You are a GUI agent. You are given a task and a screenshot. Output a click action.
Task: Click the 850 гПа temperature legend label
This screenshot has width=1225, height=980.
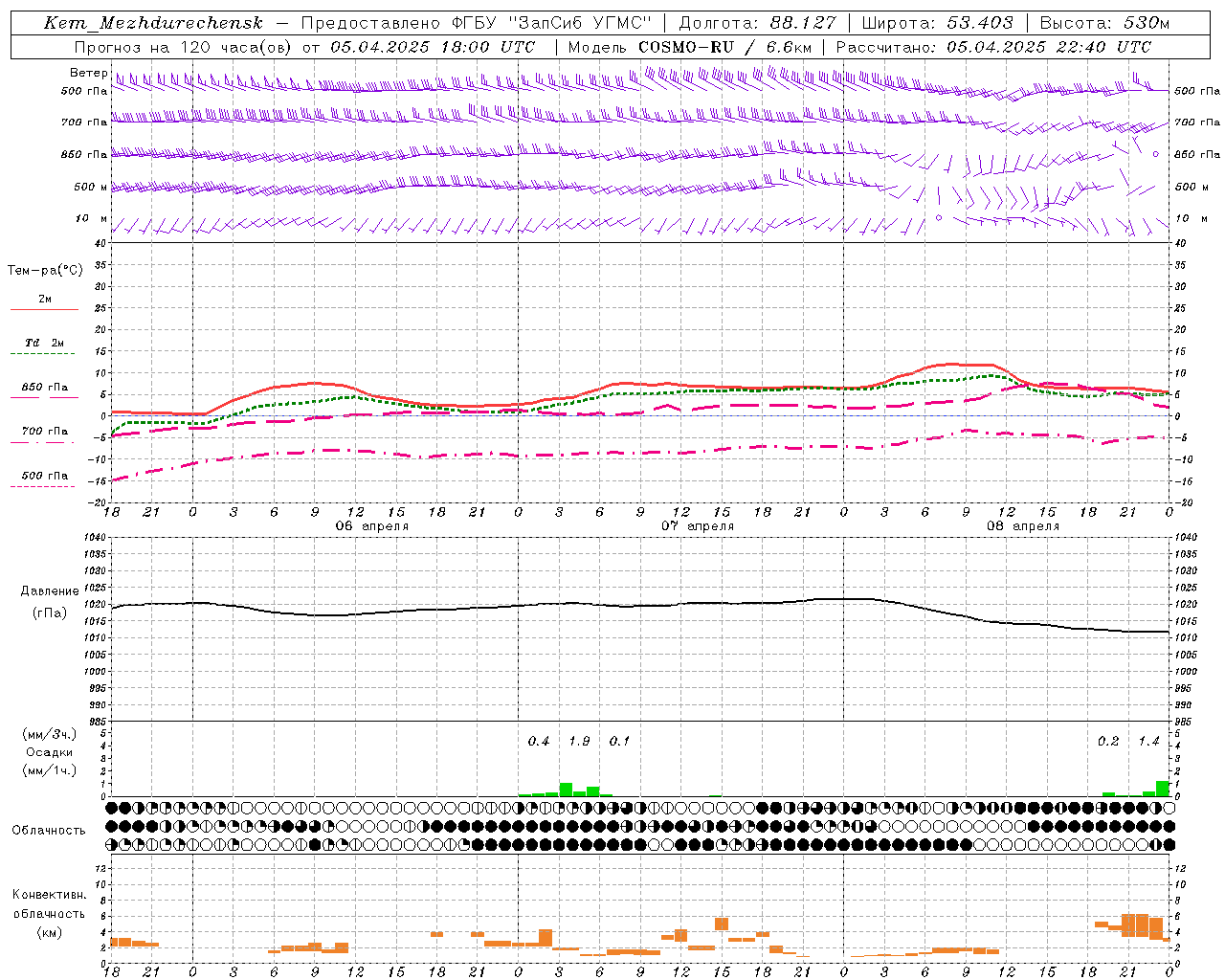[45, 387]
